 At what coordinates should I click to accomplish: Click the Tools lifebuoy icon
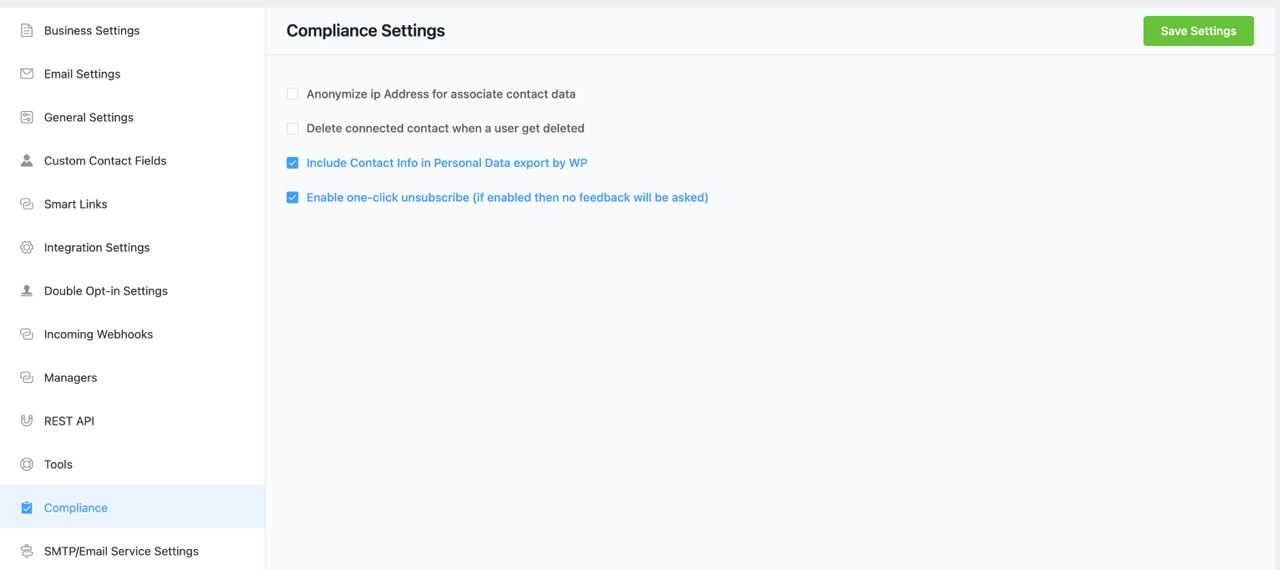coord(27,465)
